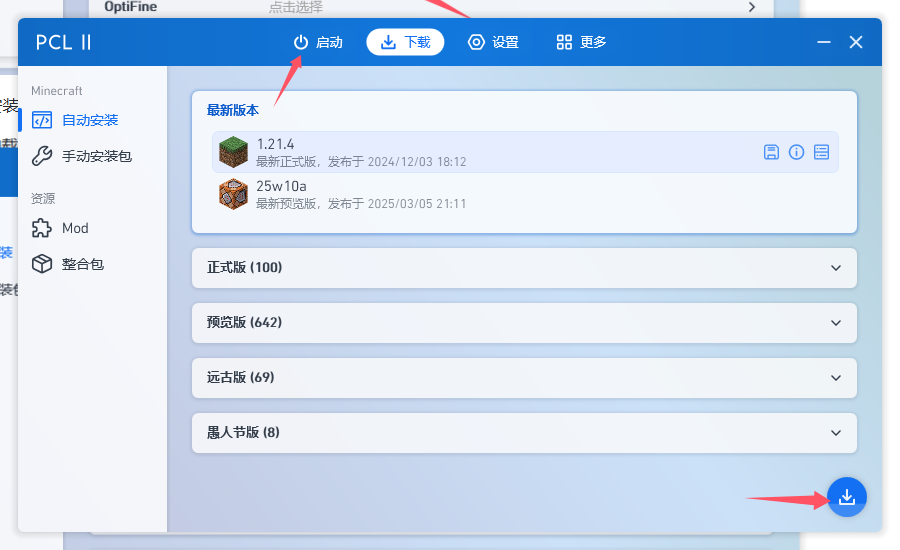900x550 pixels.
Task: Open the 整合包 section with box icon
Action: pyautogui.click(x=82, y=264)
